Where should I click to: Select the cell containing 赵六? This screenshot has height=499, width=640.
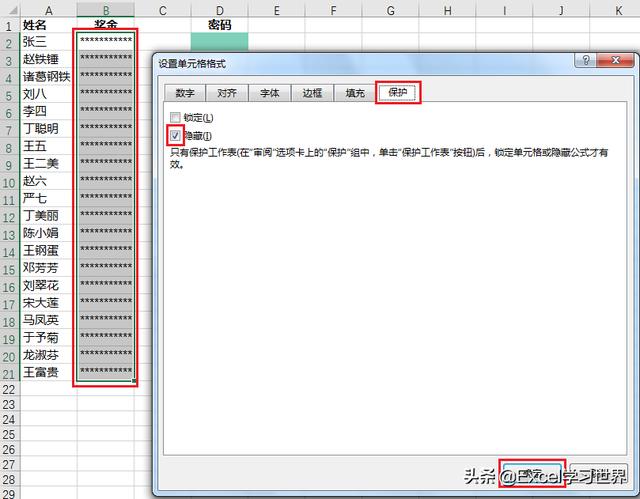tap(49, 181)
